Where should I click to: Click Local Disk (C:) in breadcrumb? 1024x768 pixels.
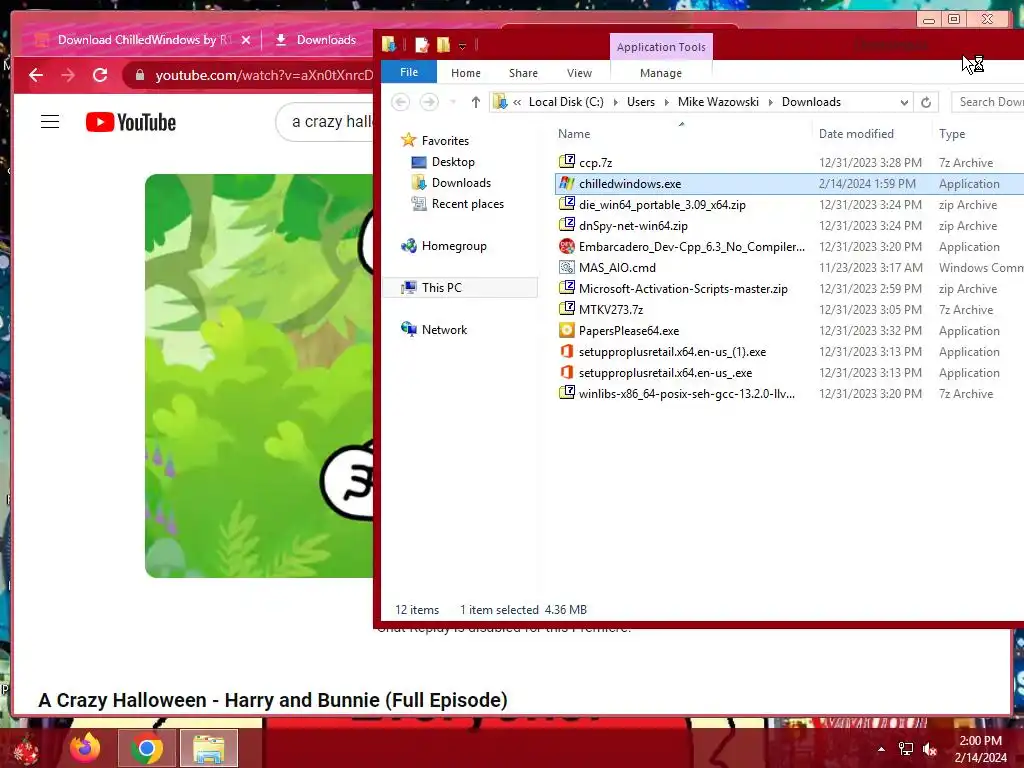(566, 102)
